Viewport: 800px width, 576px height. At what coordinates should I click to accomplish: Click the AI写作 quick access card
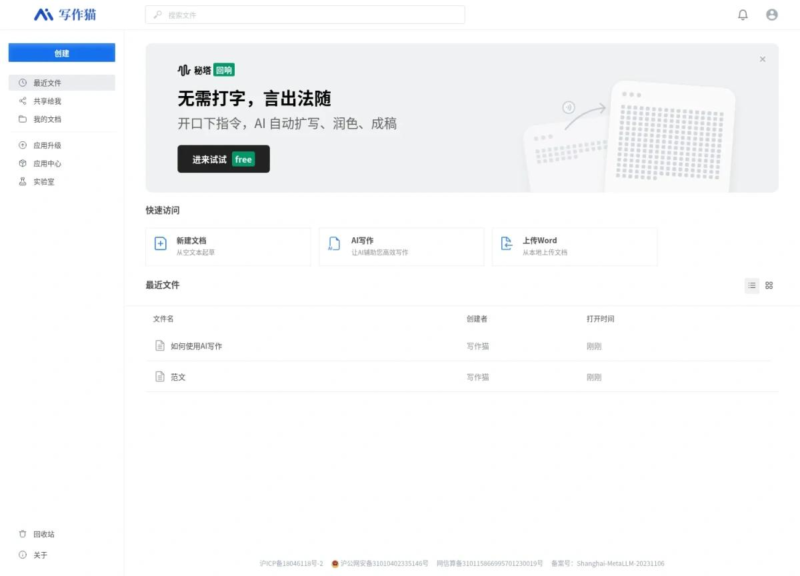401,246
